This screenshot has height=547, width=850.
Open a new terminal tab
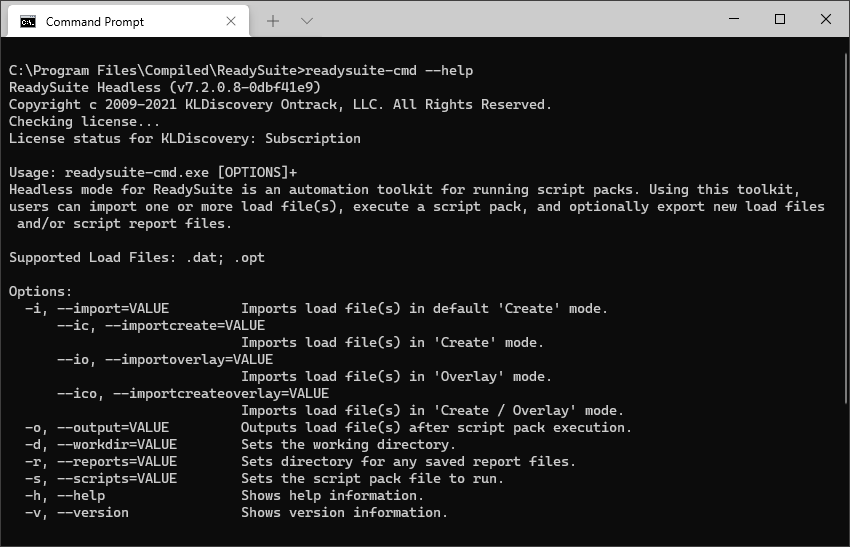273,21
